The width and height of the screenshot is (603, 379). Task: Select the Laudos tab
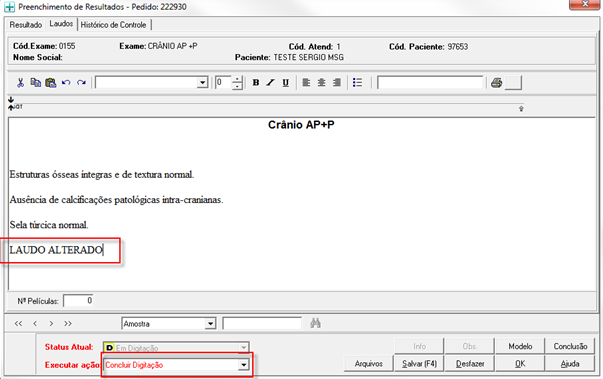61,24
